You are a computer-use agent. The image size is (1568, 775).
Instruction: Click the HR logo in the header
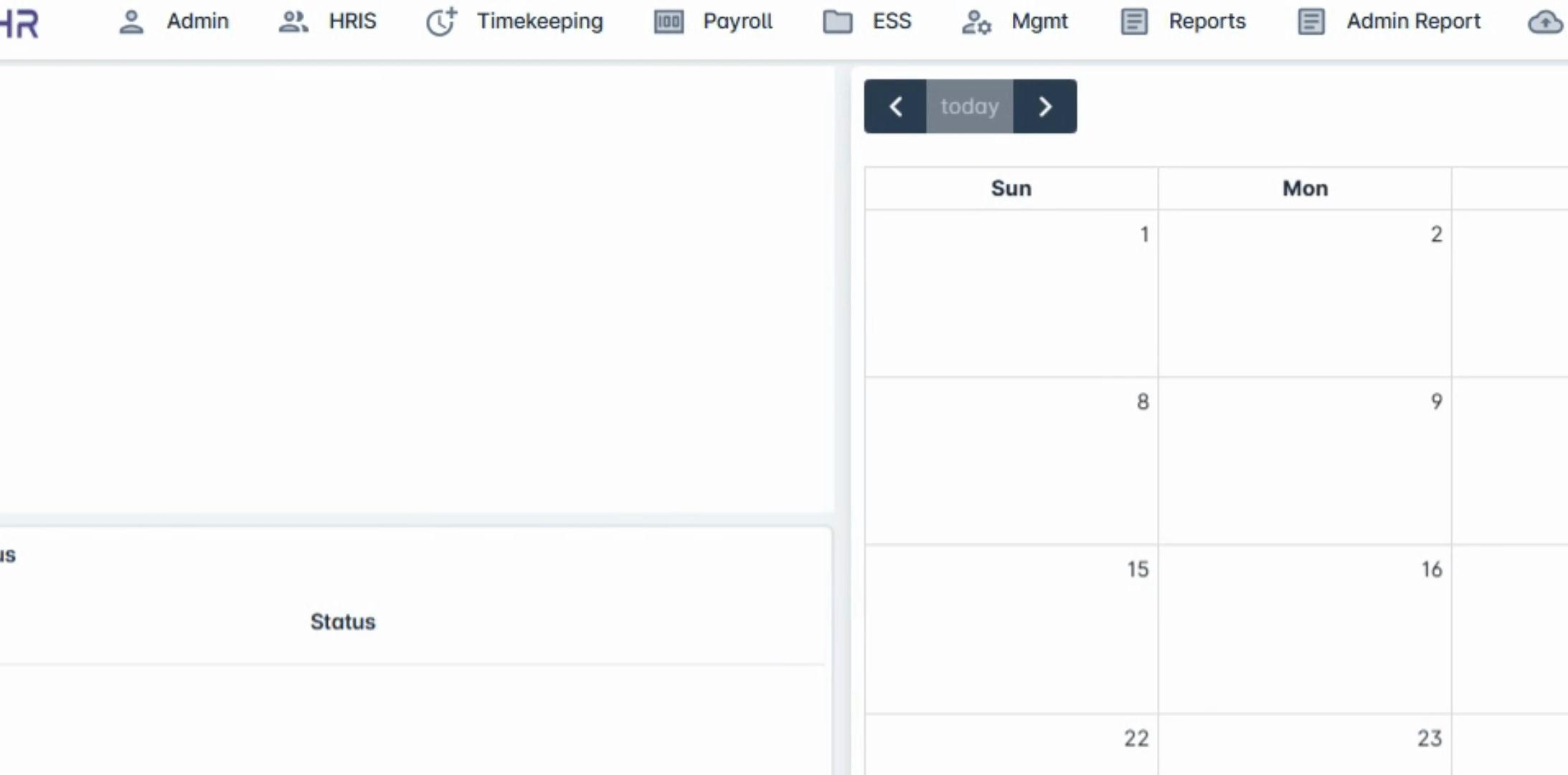coord(20,24)
